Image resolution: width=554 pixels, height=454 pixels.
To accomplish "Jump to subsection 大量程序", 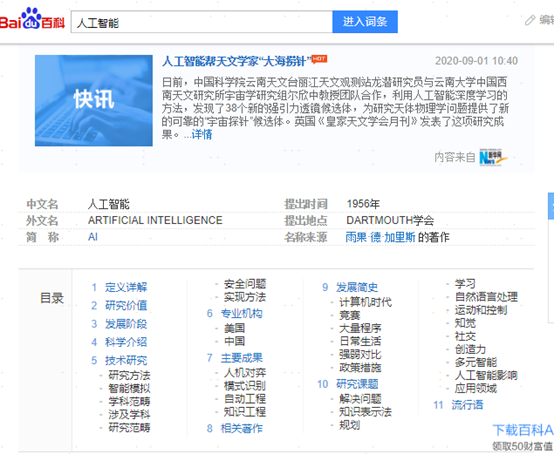I will (360, 328).
